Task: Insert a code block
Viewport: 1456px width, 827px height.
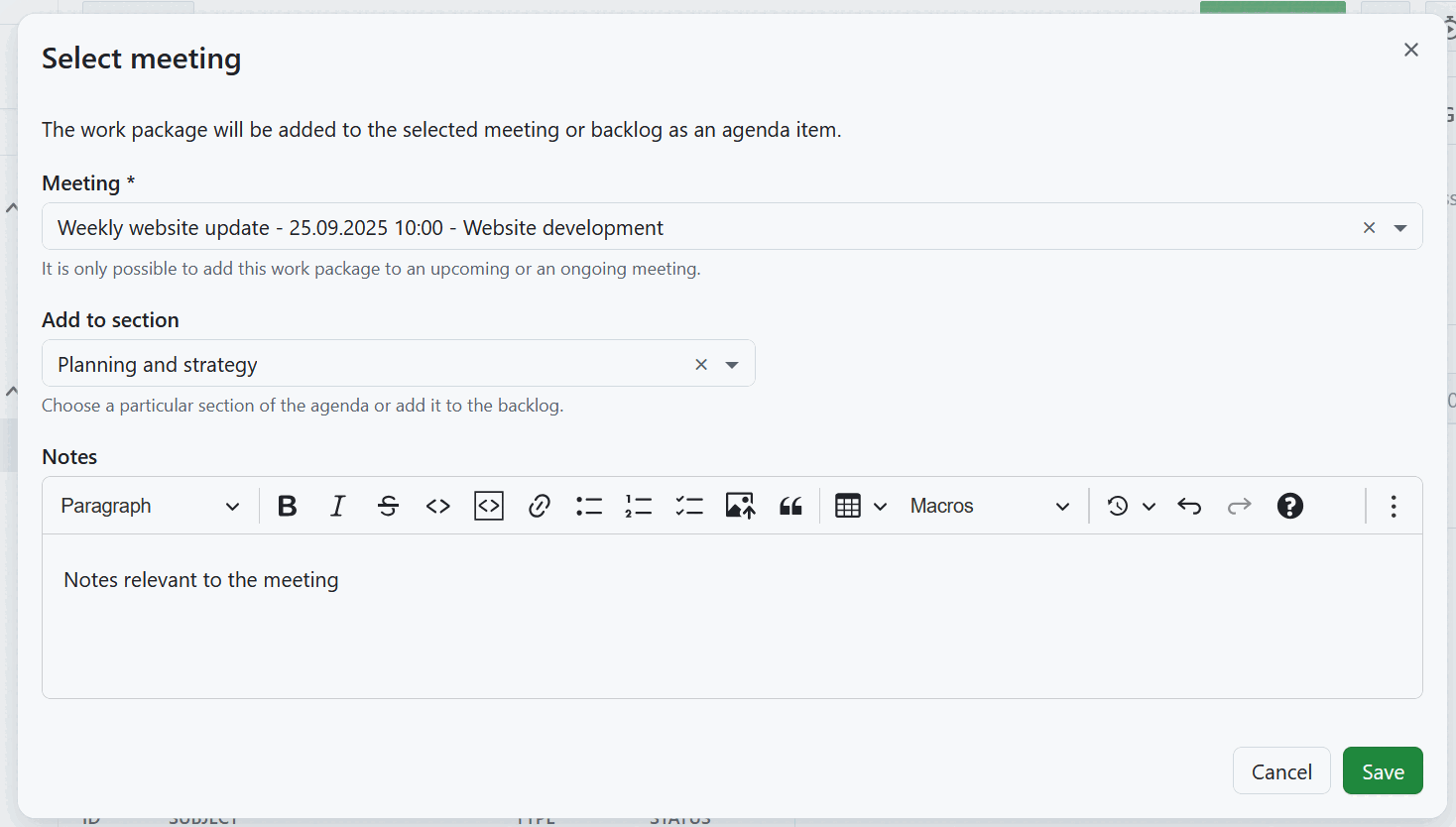Action: [488, 506]
